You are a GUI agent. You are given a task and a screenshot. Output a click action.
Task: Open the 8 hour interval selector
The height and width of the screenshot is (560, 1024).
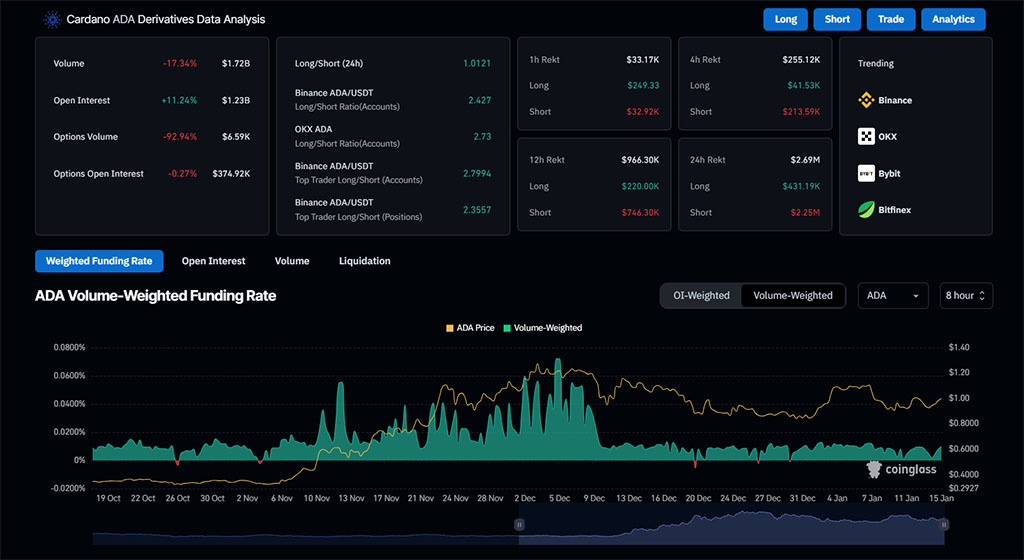pyautogui.click(x=965, y=295)
